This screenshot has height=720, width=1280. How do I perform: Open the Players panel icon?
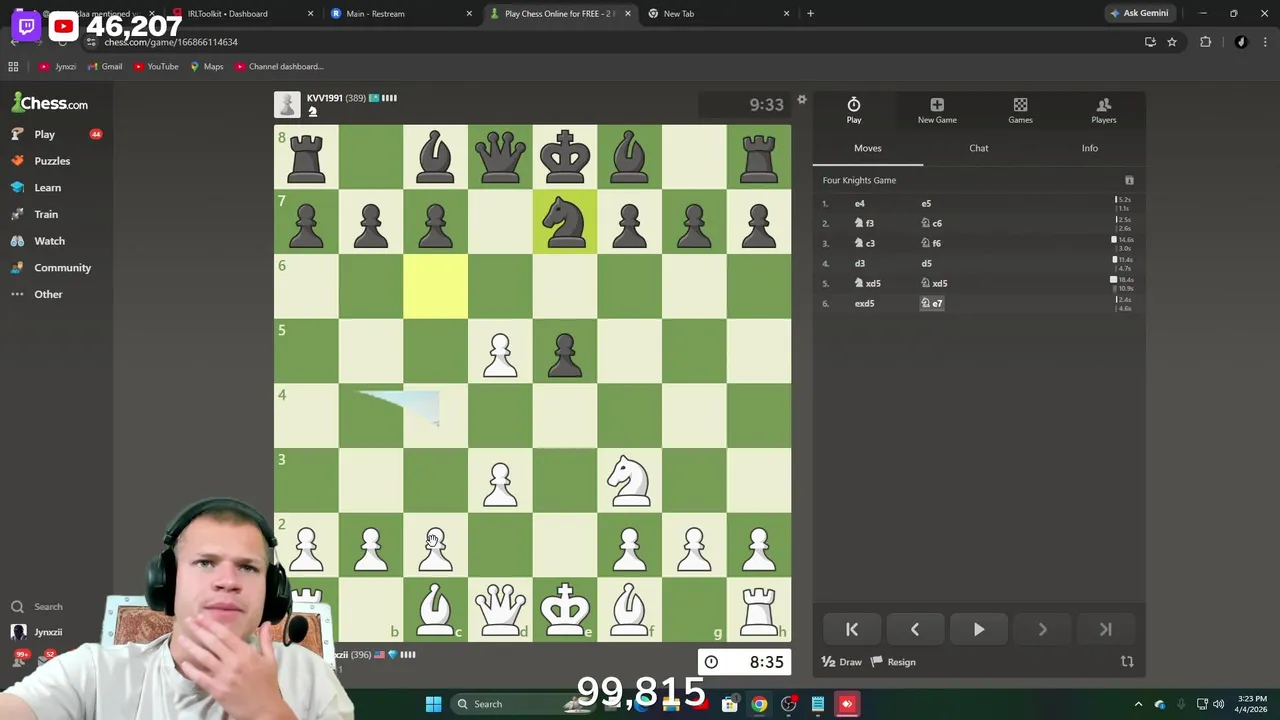point(1104,110)
